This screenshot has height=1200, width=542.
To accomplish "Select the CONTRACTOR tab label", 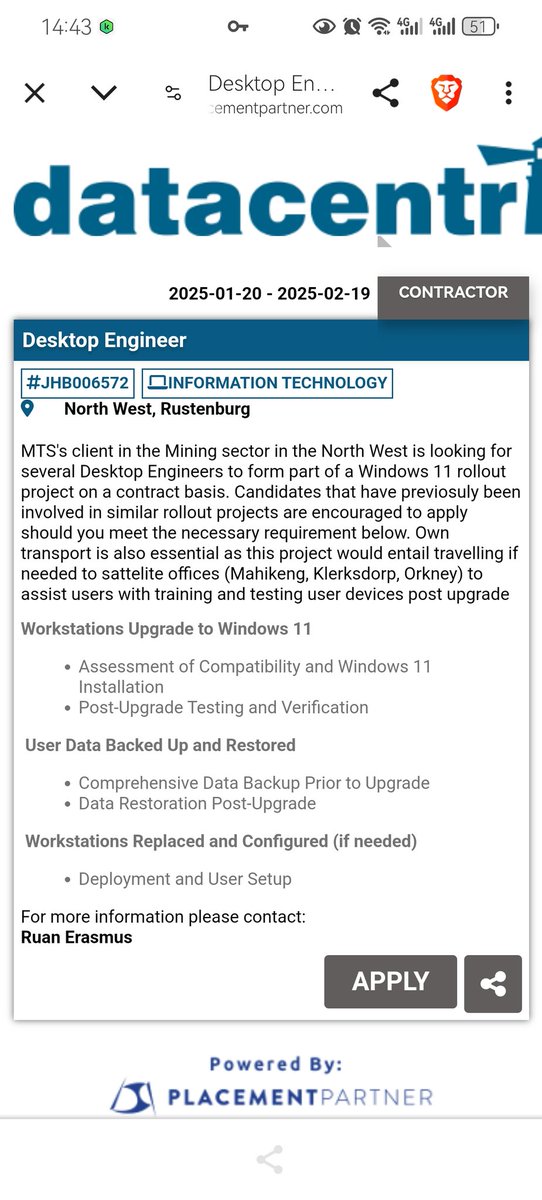I will coord(453,293).
